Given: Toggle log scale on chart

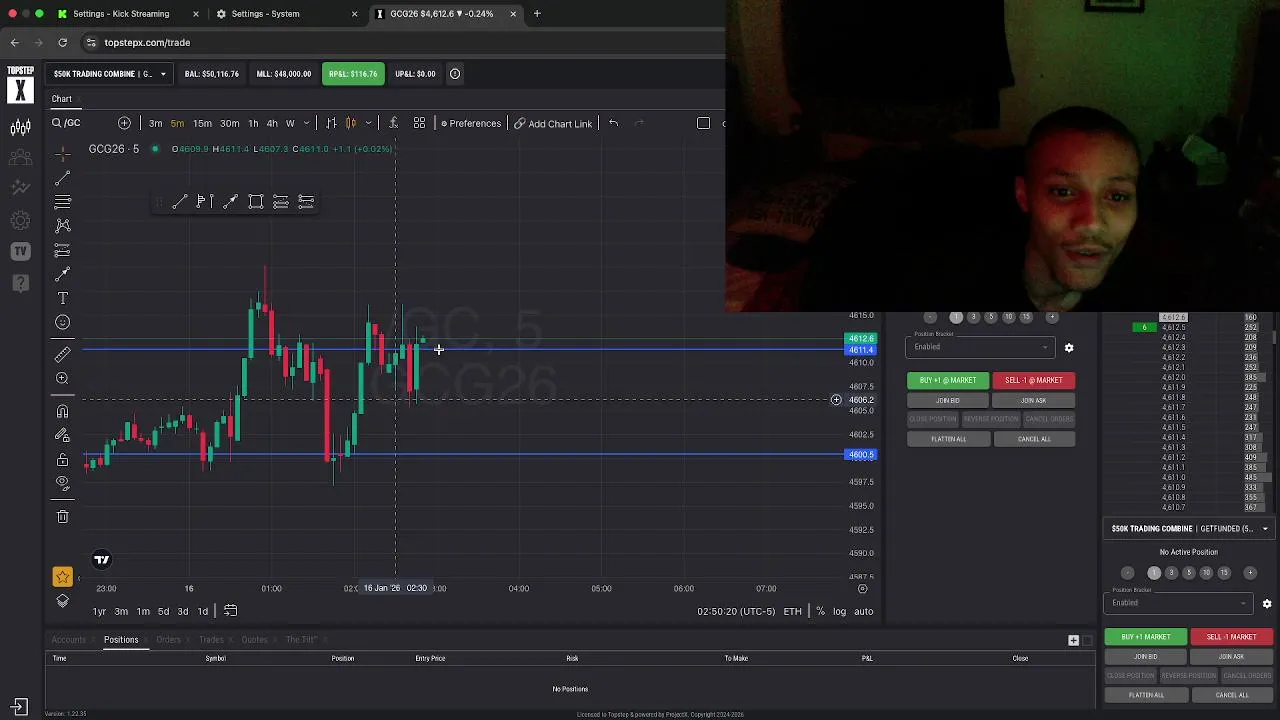Looking at the screenshot, I should pyautogui.click(x=839, y=611).
